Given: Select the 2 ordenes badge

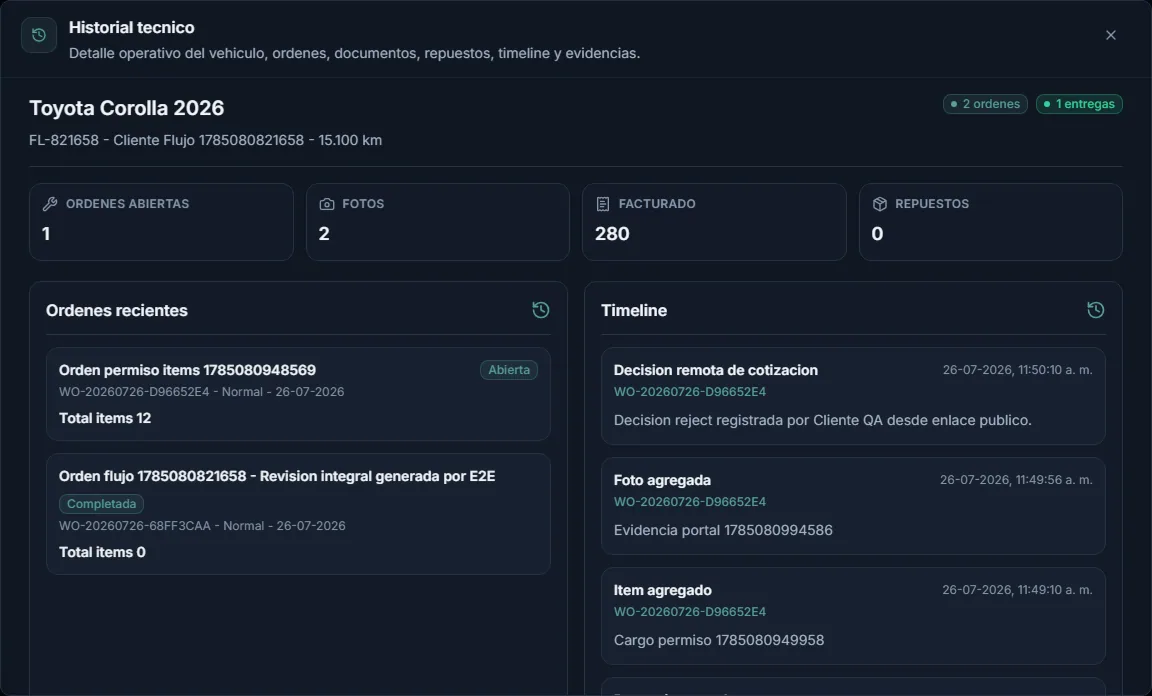Looking at the screenshot, I should coord(984,104).
